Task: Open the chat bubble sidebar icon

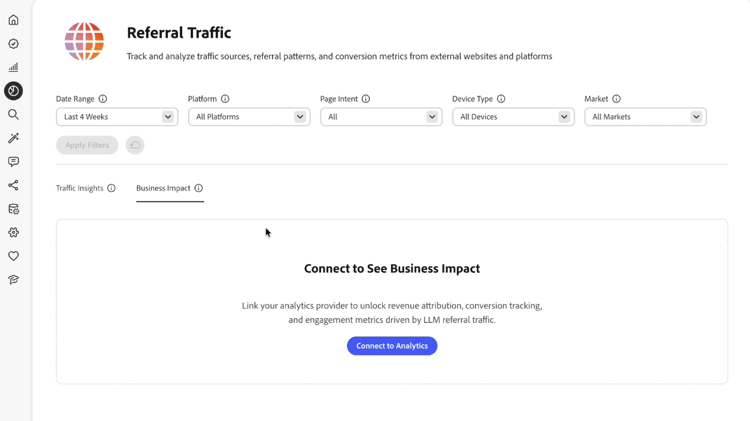Action: [13, 162]
